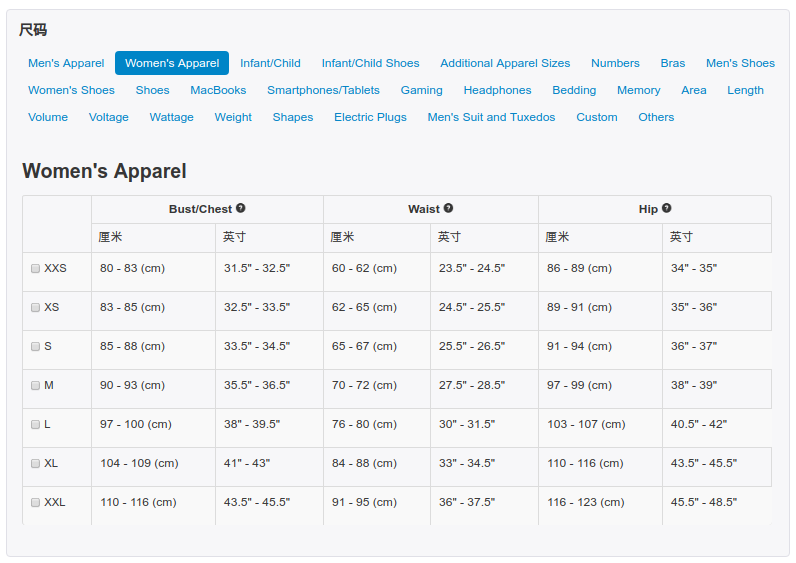Screen dimensions: 796x563
Task: Open the Additional Apparel Sizes link
Action: click(x=505, y=63)
